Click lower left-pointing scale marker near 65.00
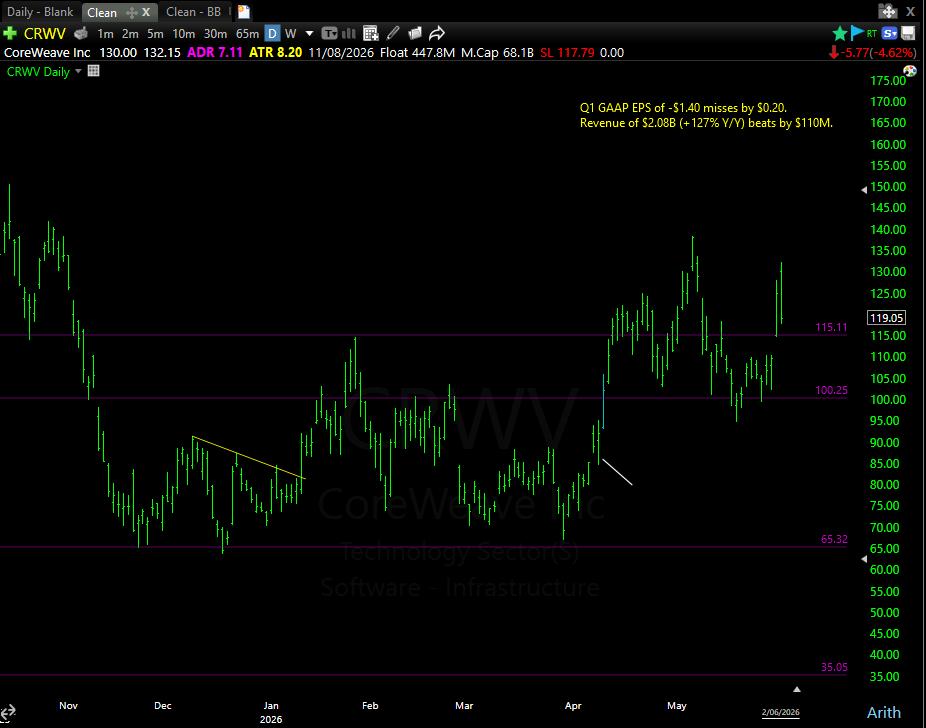Image resolution: width=926 pixels, height=728 pixels. pos(864,559)
